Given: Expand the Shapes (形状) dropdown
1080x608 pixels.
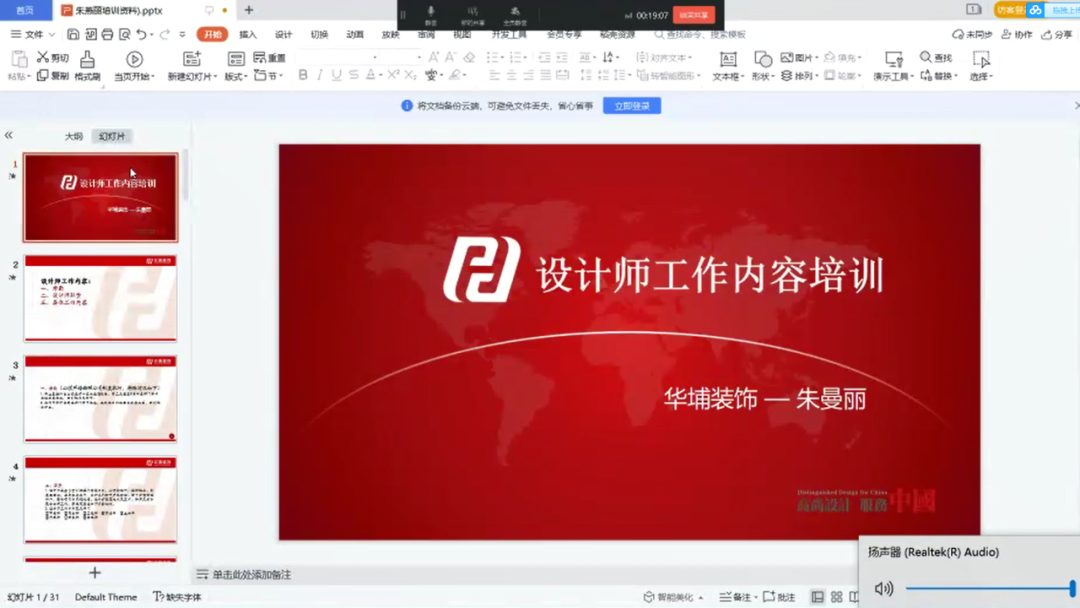Looking at the screenshot, I should tap(763, 77).
